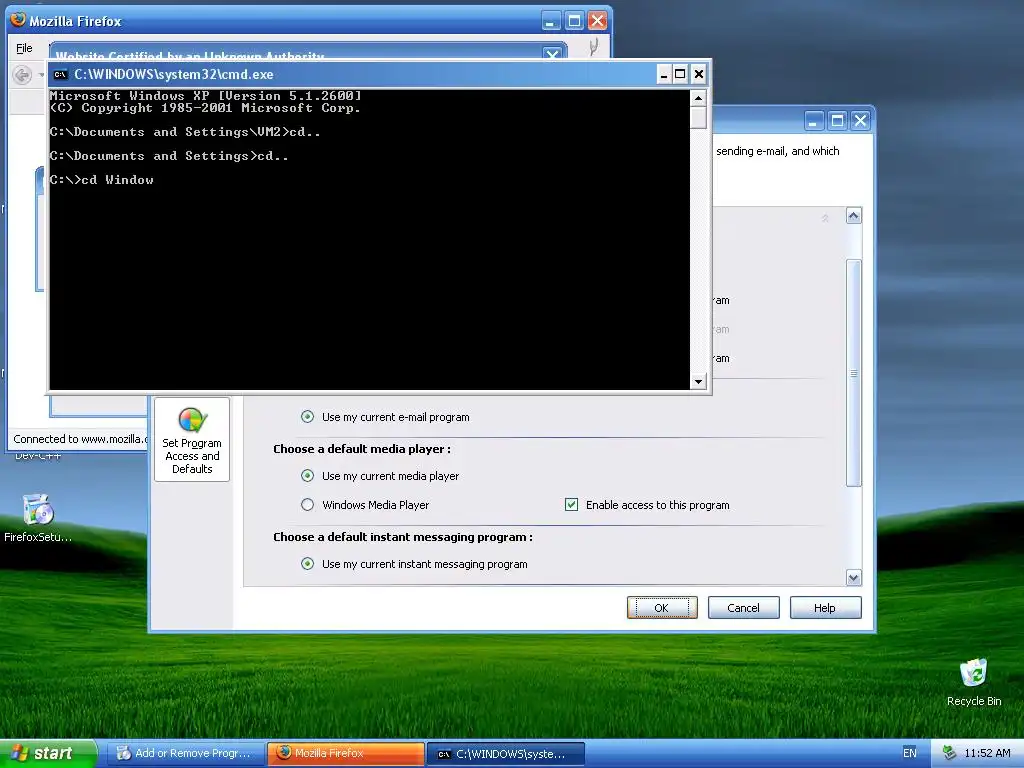Collapse the configuration section chevron

(x=825, y=218)
